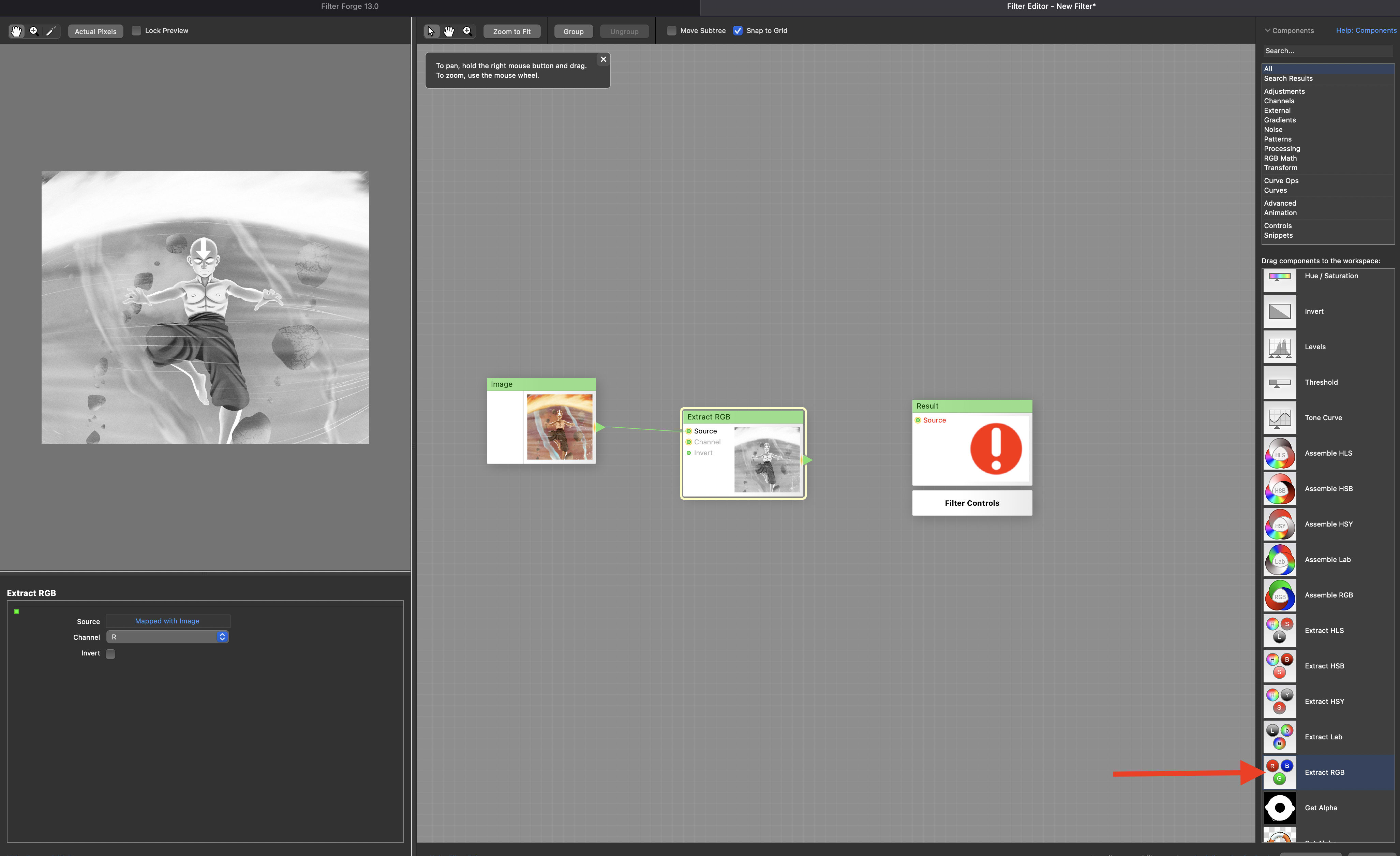Toggle the Invert checkbox in Extract RGB properties
The image size is (1400, 856).
click(111, 654)
